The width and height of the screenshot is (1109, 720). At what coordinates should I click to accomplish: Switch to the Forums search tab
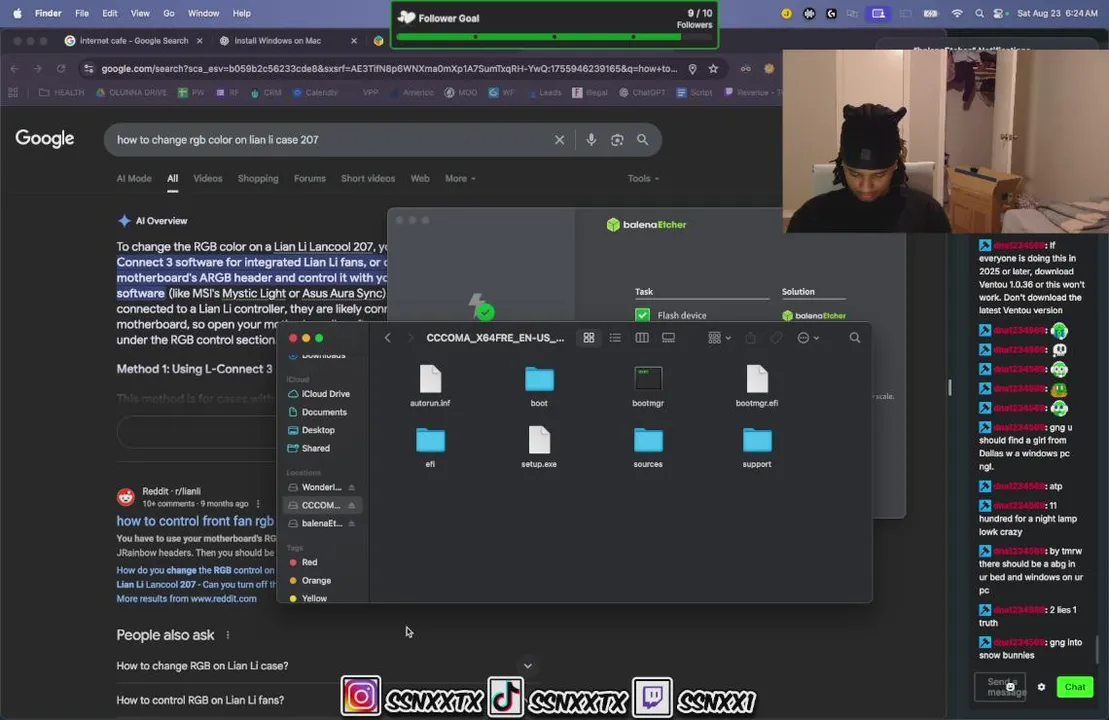tap(310, 179)
